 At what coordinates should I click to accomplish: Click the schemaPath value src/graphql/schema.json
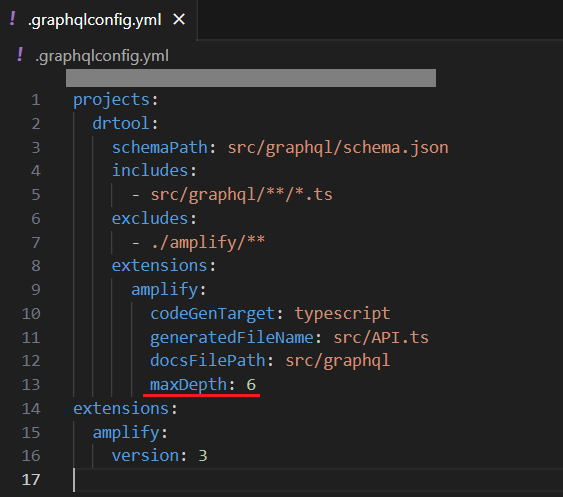click(338, 148)
